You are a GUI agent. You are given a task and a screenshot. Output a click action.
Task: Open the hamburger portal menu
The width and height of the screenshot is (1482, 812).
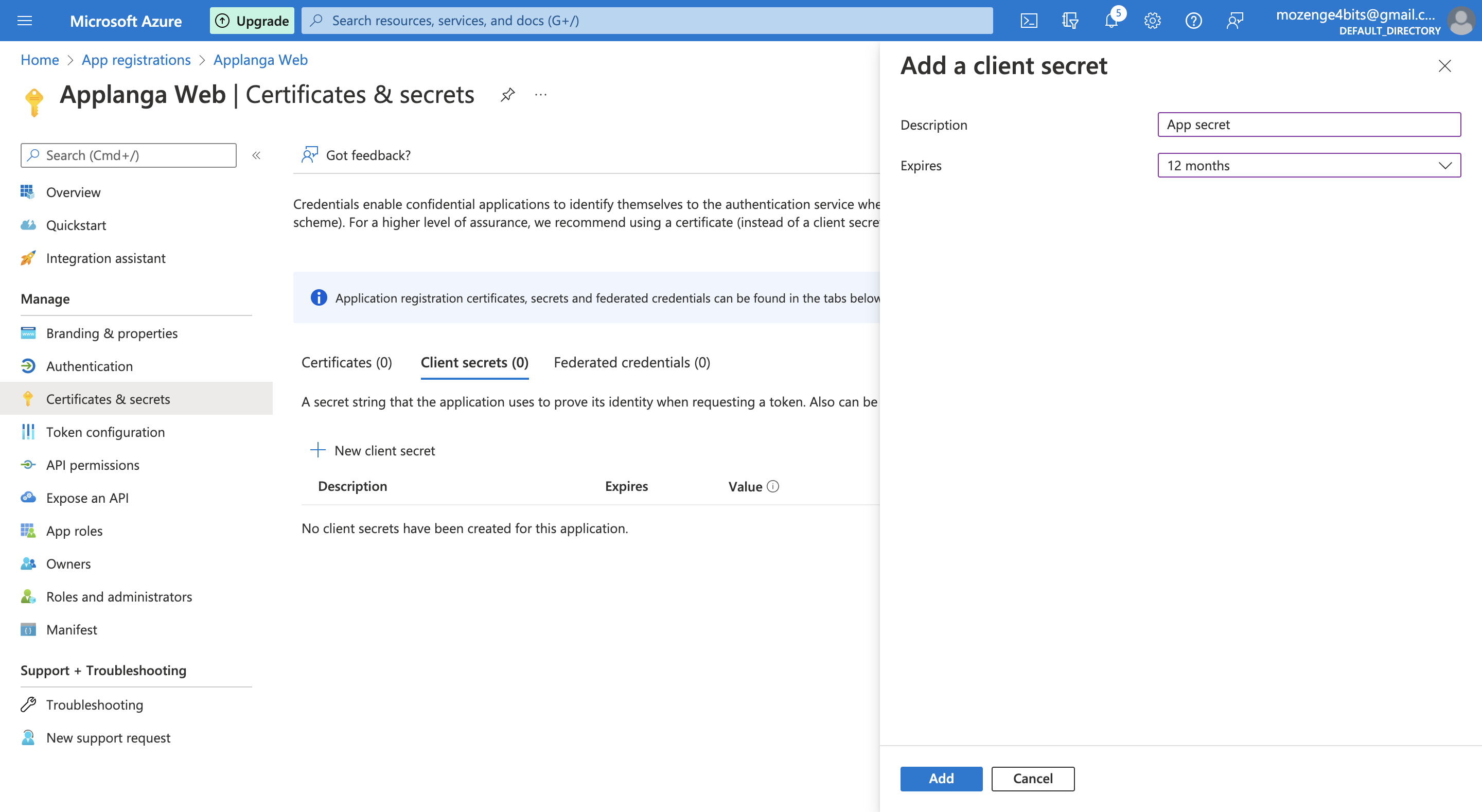(x=25, y=21)
